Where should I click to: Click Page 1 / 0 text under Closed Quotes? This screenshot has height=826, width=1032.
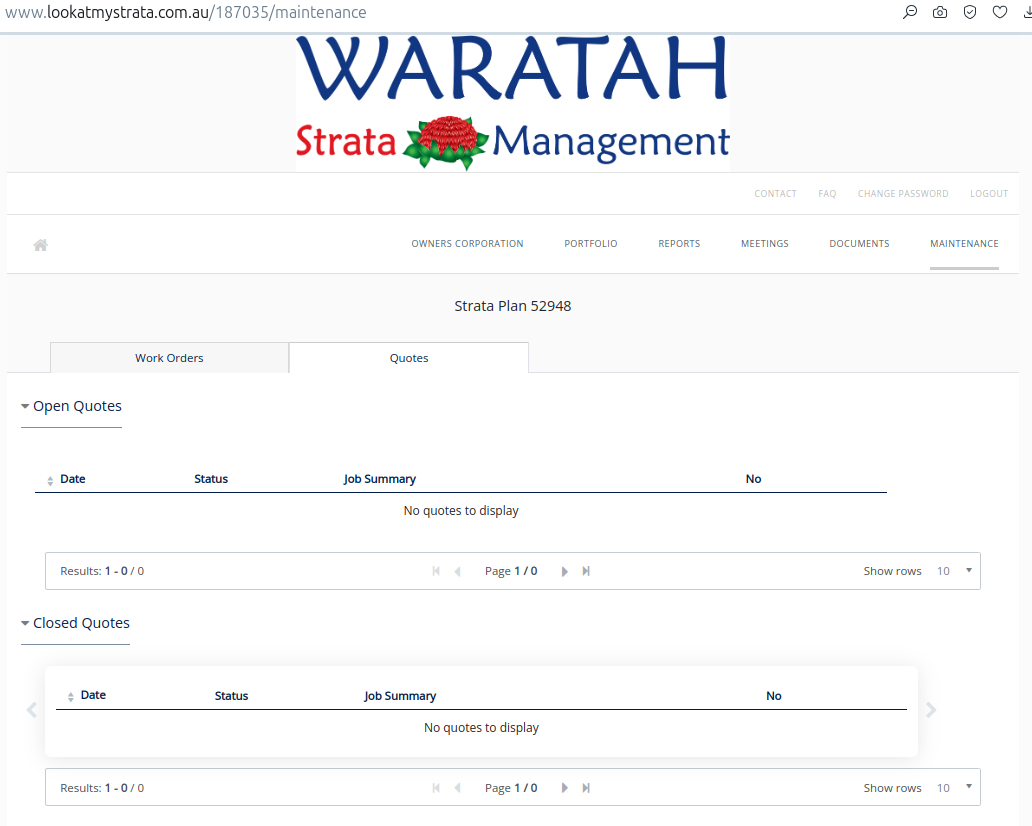tap(511, 788)
